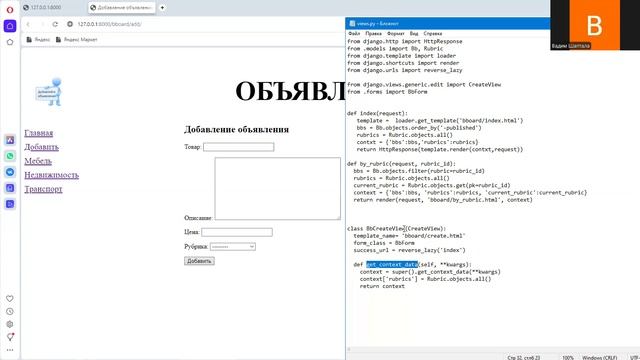Open the Яндекс bookmark
The image size is (640, 360).
coord(38,40)
